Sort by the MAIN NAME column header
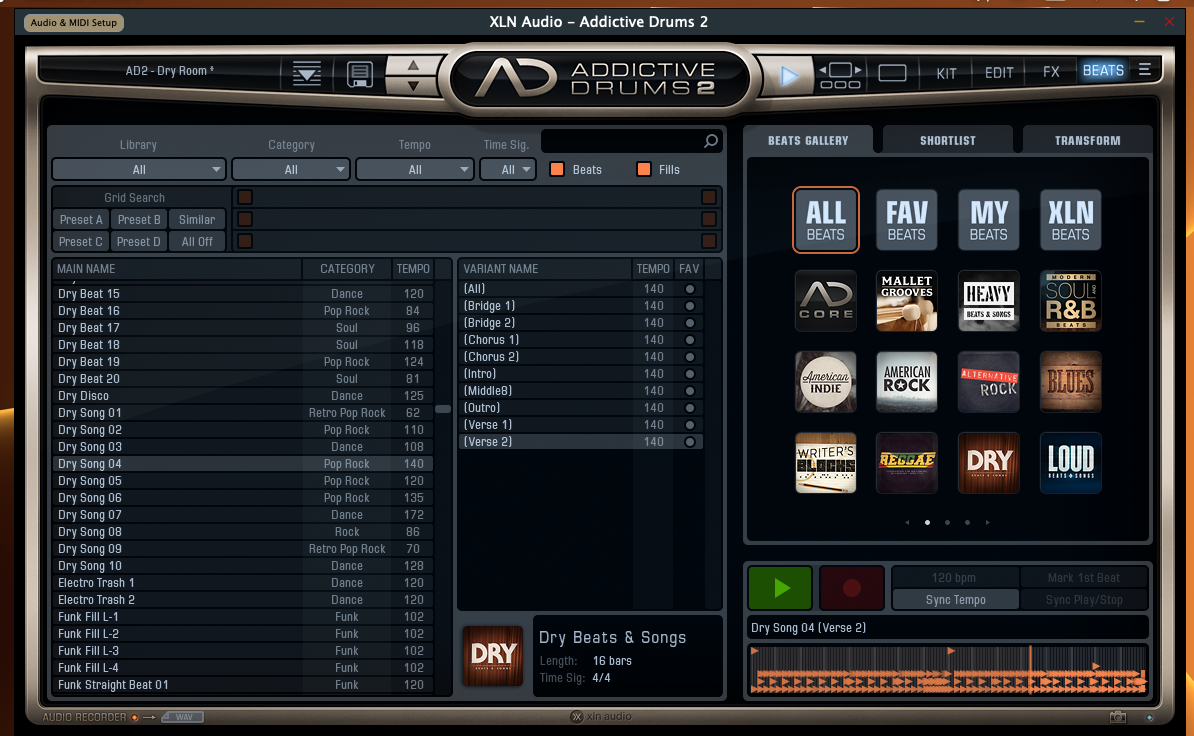 pos(177,269)
